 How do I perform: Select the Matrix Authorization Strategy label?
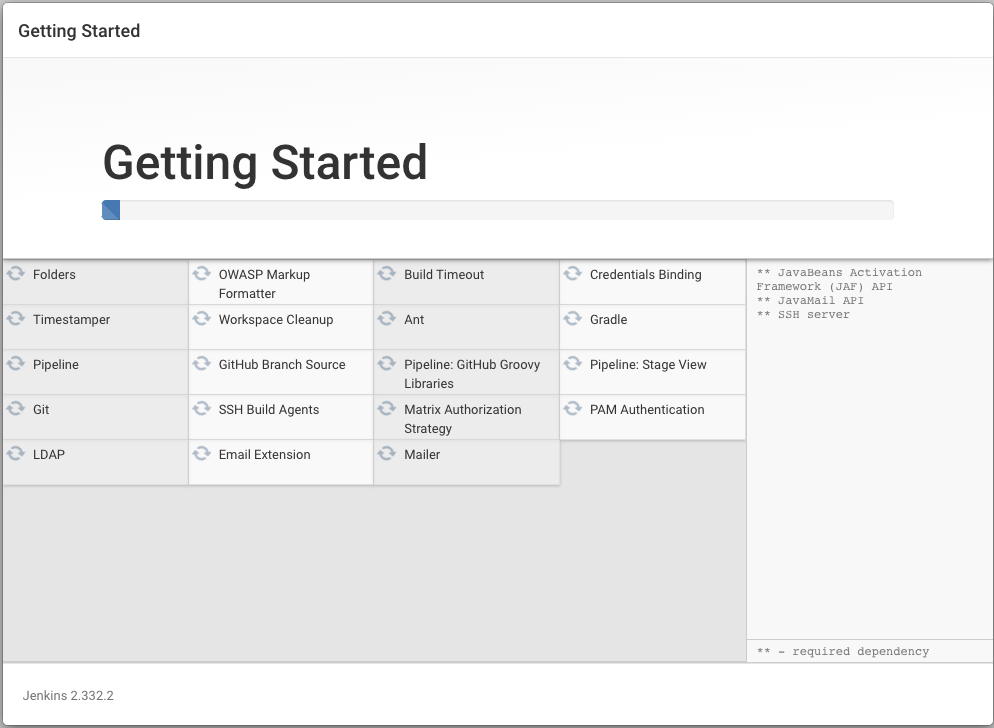[x=463, y=419]
